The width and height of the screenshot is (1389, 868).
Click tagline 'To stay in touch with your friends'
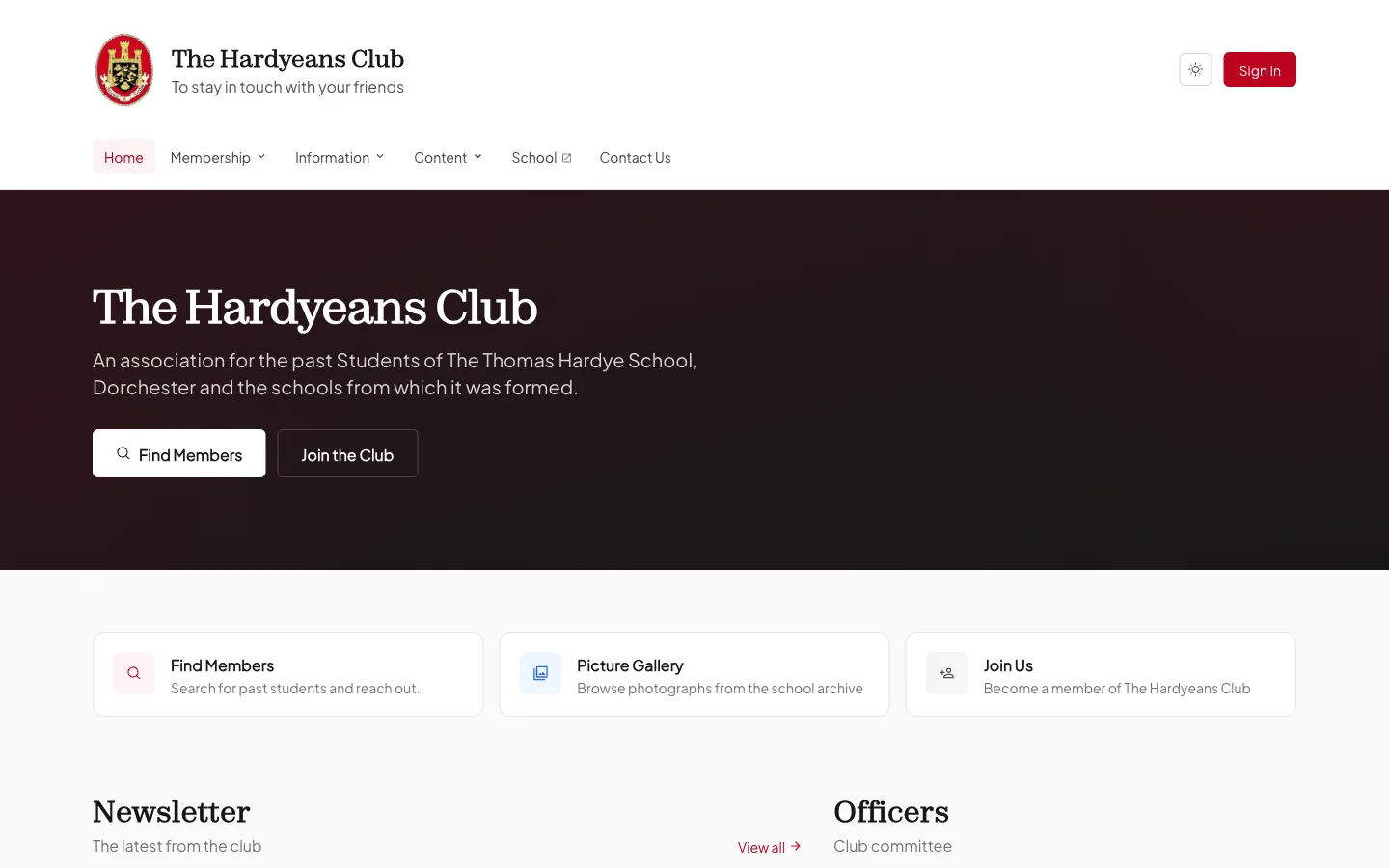287,87
